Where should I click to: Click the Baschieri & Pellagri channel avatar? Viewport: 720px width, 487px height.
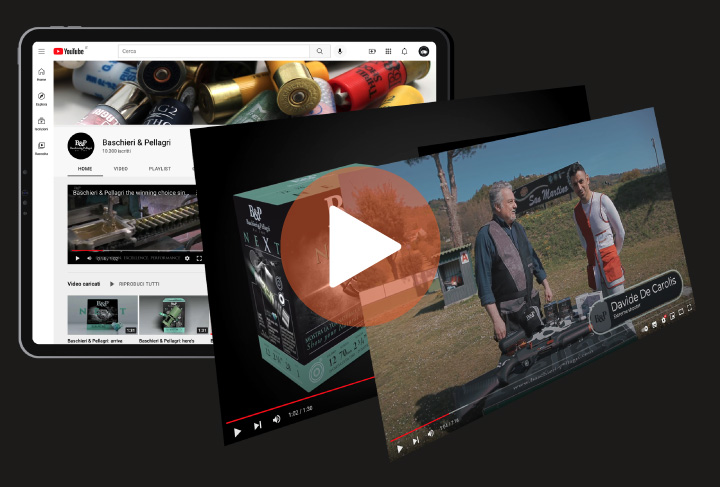81,146
